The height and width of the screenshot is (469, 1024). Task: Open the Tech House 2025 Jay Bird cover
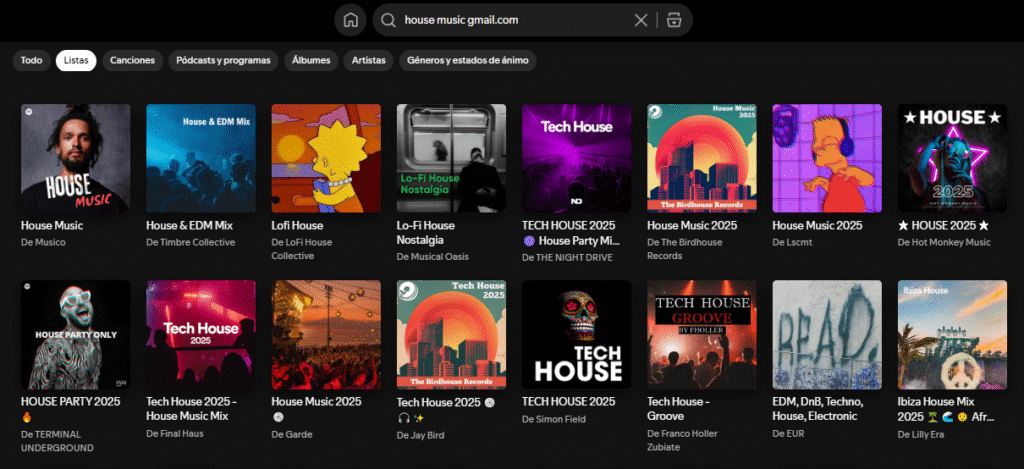coord(451,334)
